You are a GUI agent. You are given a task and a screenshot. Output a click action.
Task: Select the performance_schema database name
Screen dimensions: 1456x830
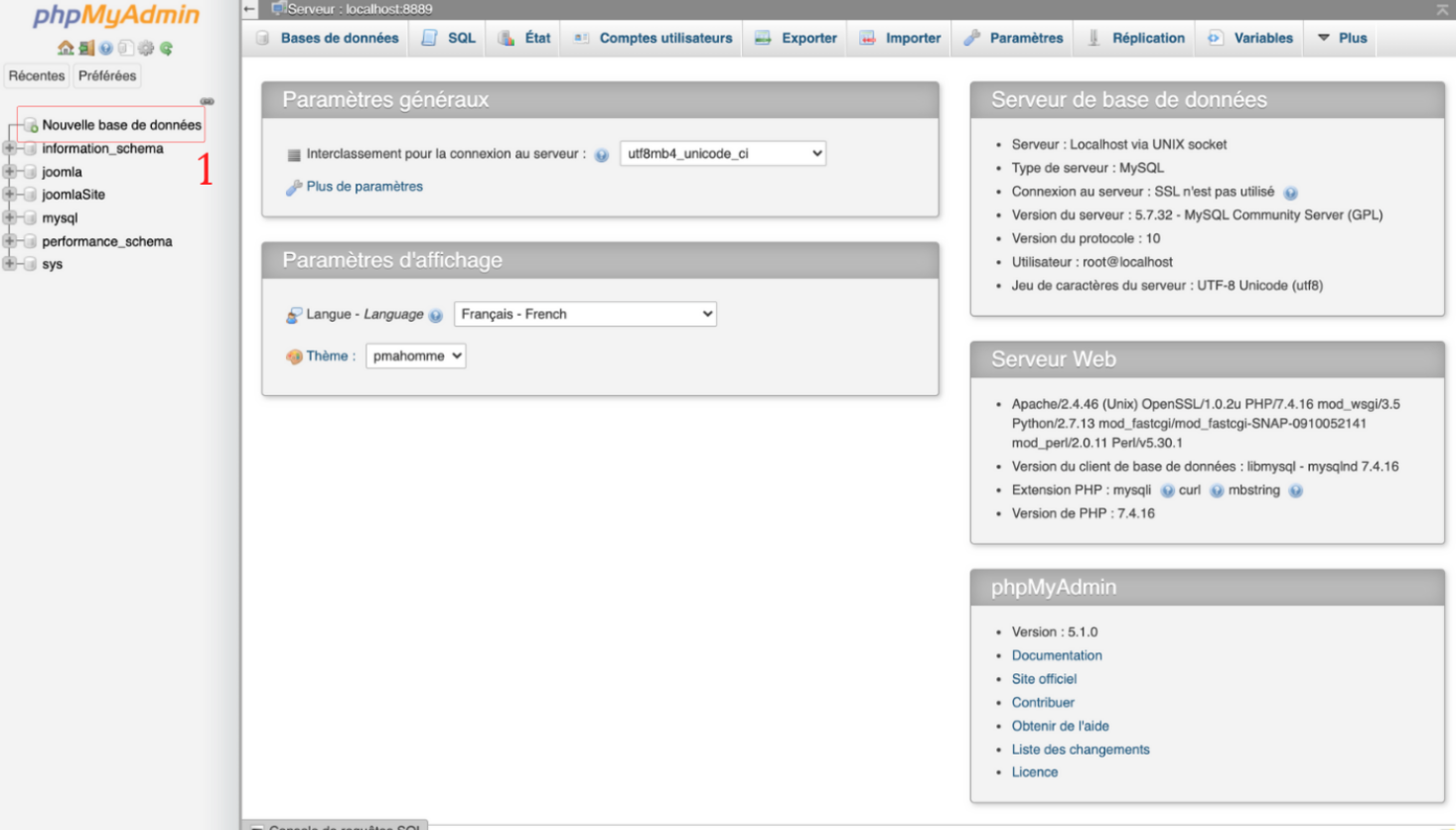pos(107,241)
